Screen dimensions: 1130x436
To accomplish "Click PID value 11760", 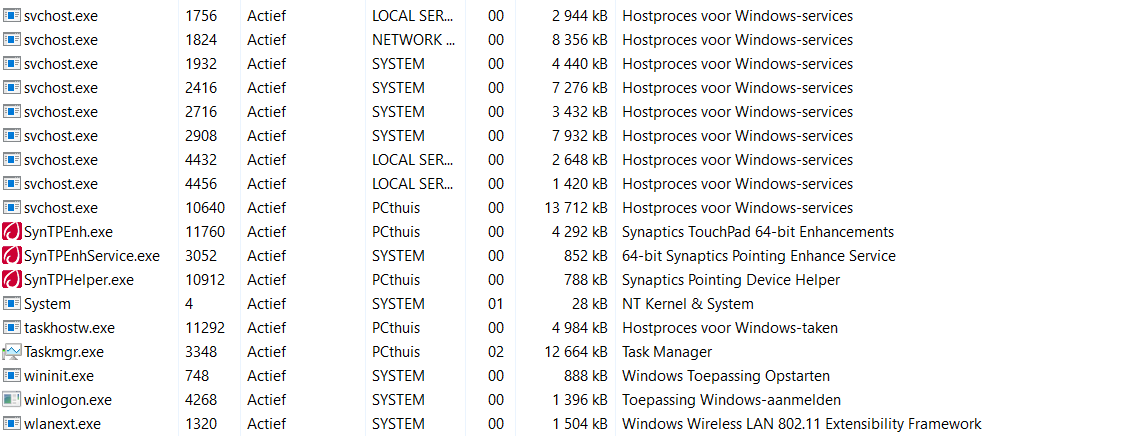I will [x=205, y=232].
